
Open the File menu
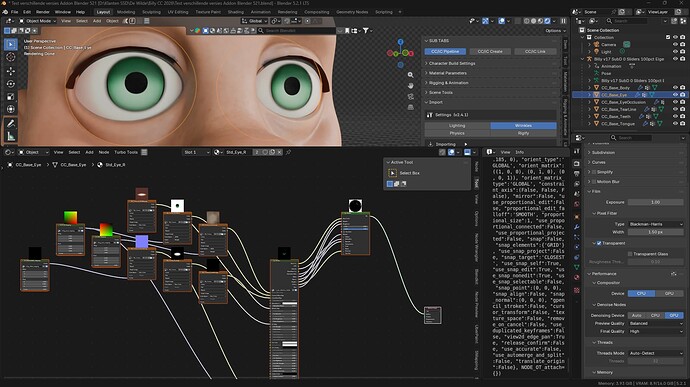[x=15, y=12]
